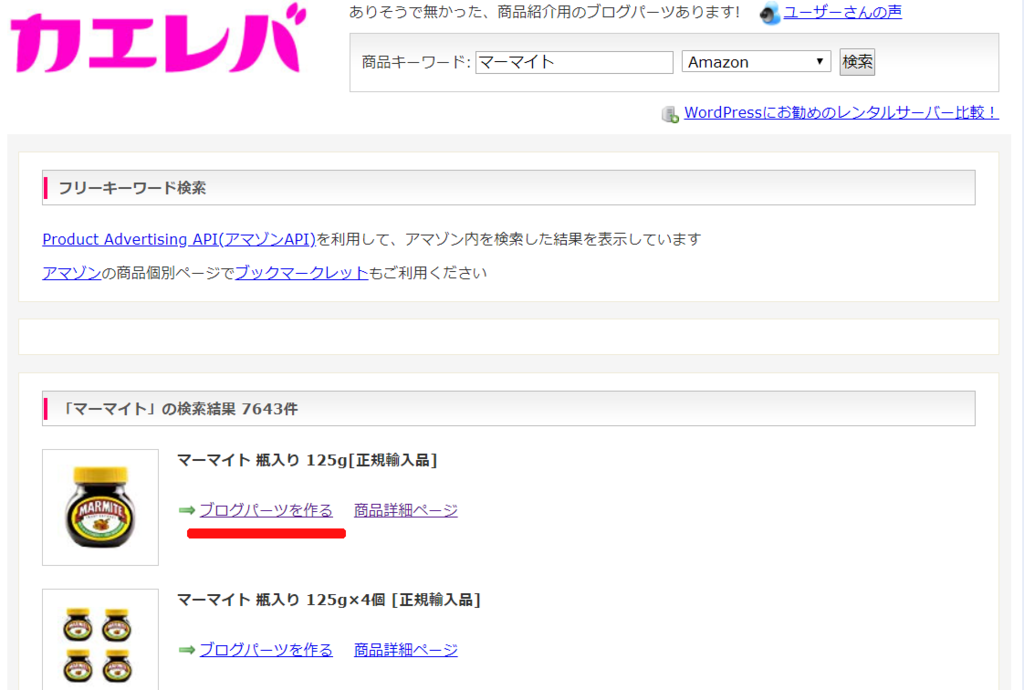This screenshot has width=1024, height=690.
Task: Click the 検索 search button
Action: (x=857, y=62)
